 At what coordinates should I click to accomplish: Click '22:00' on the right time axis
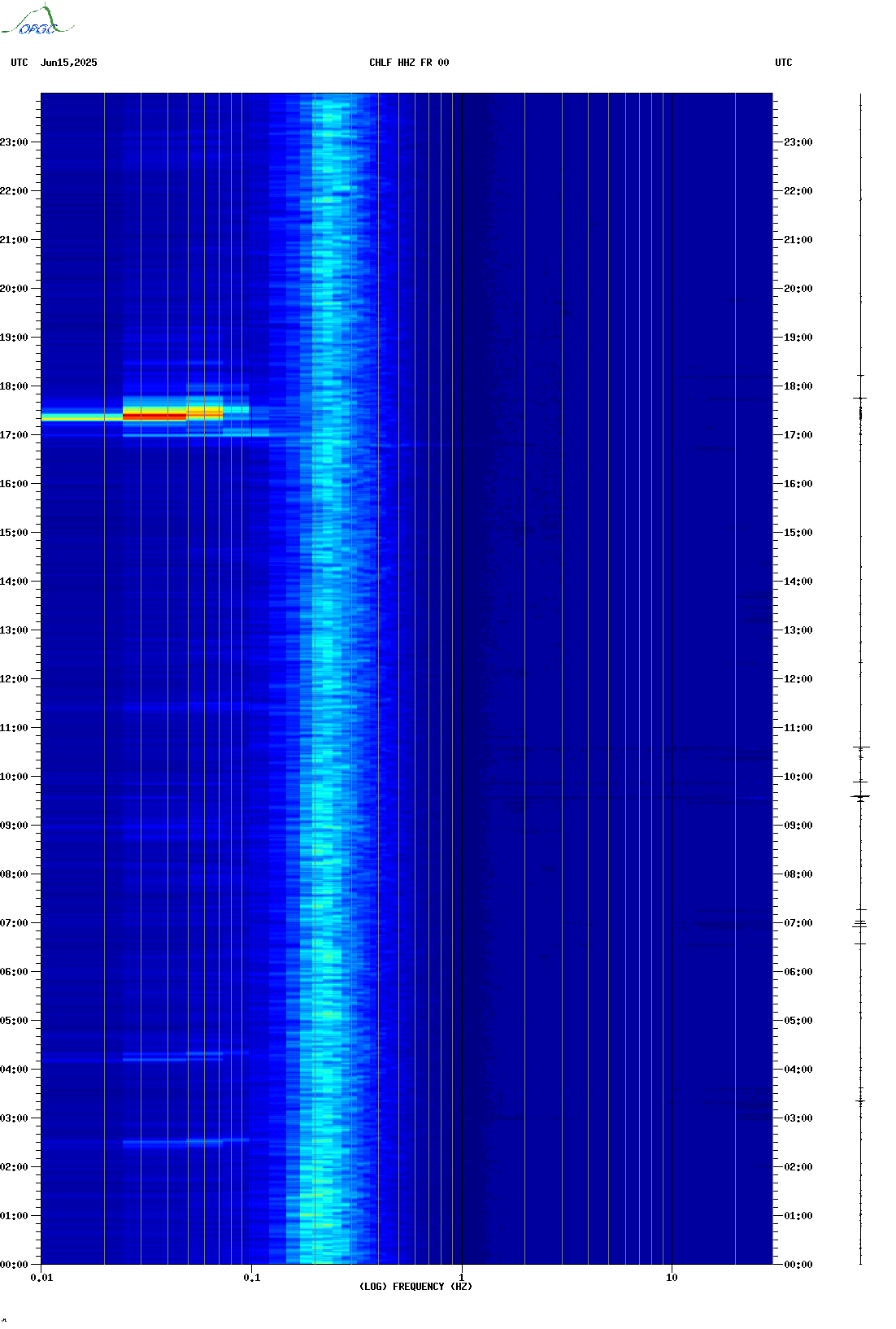(798, 191)
